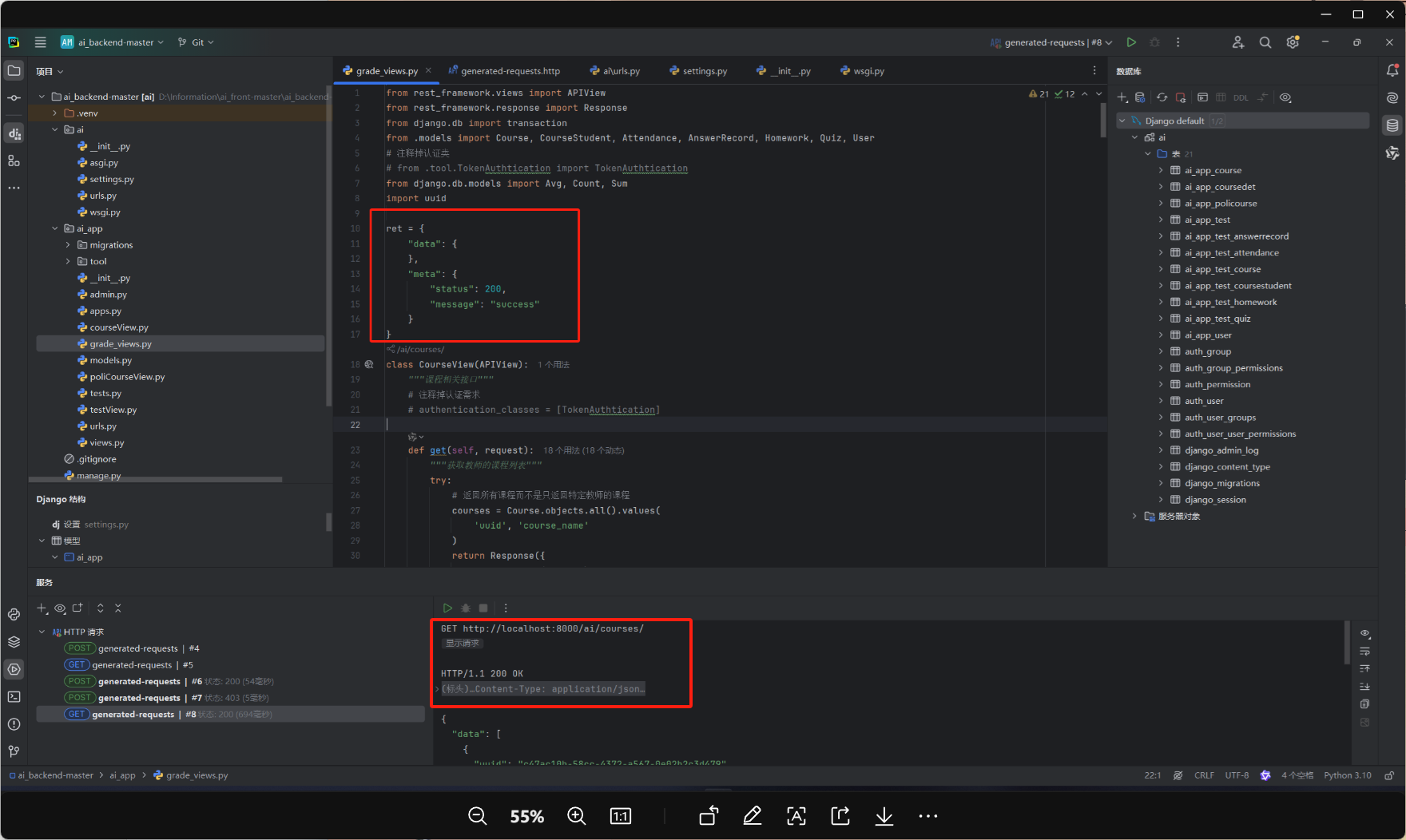
Task: Refresh the database connection
Action: (1162, 97)
